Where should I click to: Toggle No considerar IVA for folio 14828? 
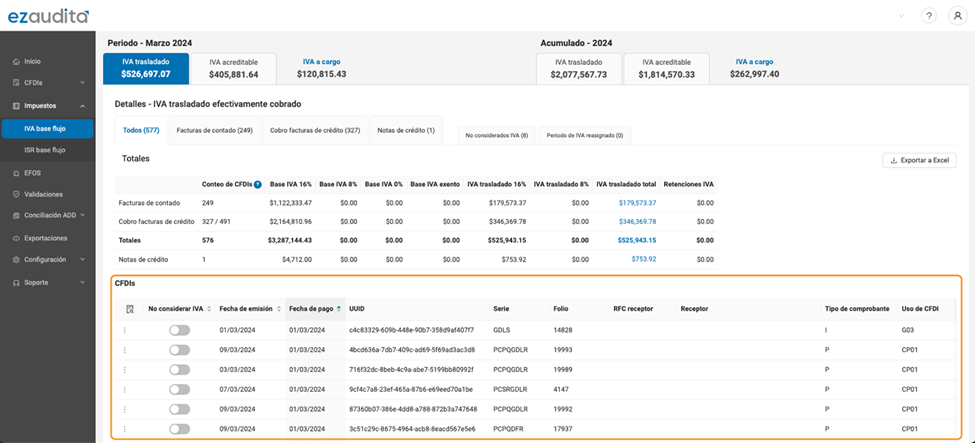[x=179, y=330]
